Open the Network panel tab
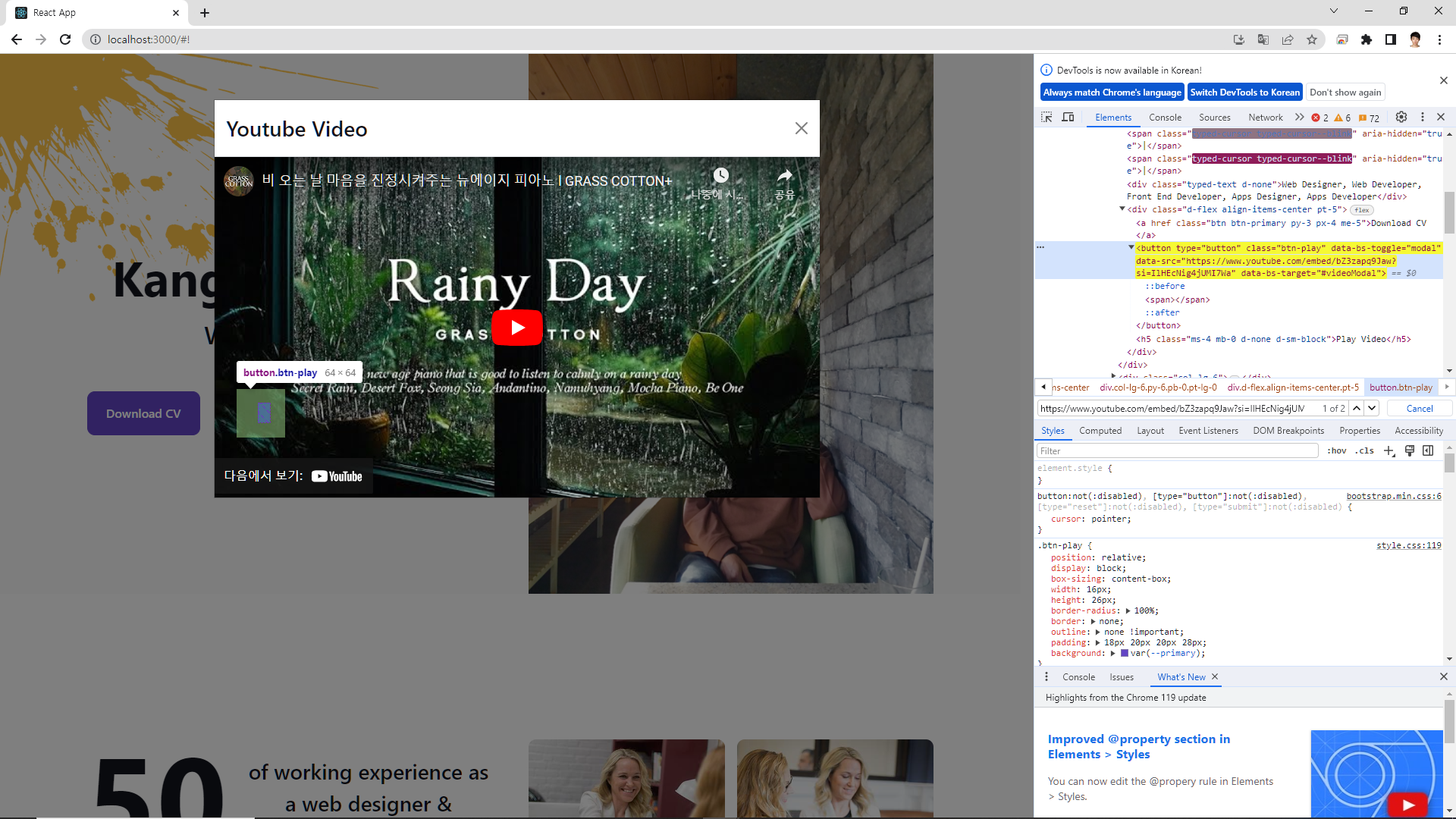The image size is (1456, 819). (1265, 117)
